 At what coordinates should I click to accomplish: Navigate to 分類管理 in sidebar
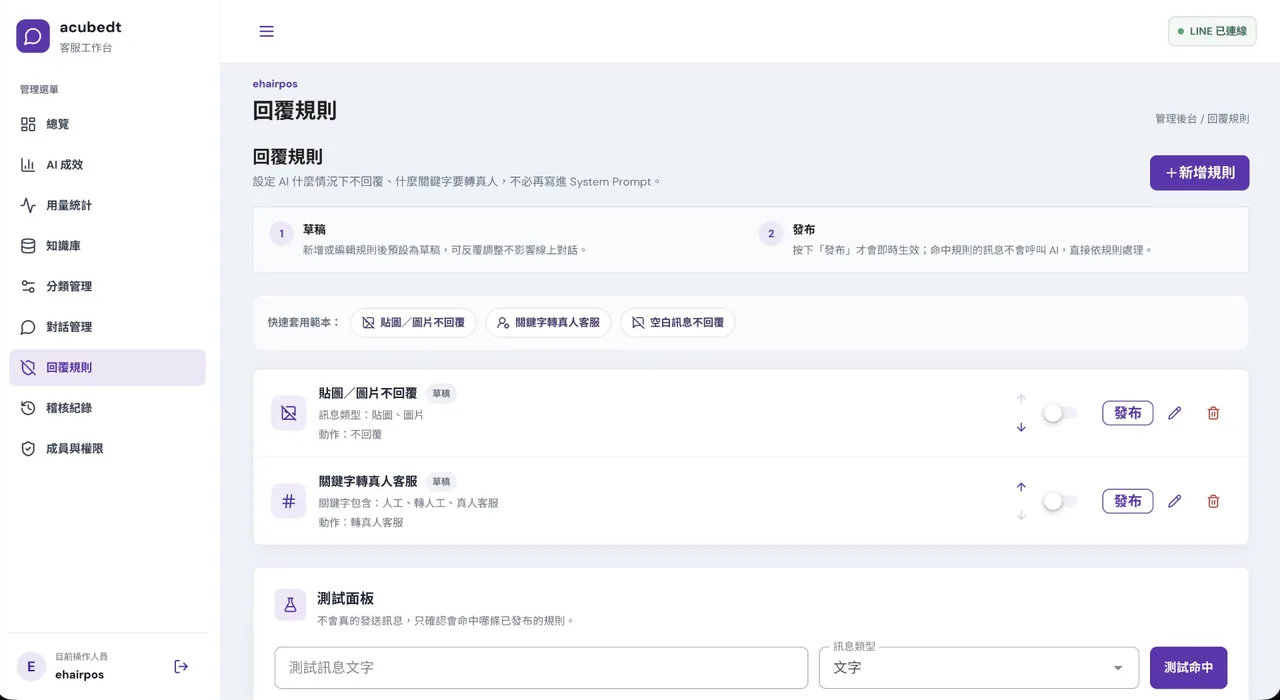(x=107, y=286)
